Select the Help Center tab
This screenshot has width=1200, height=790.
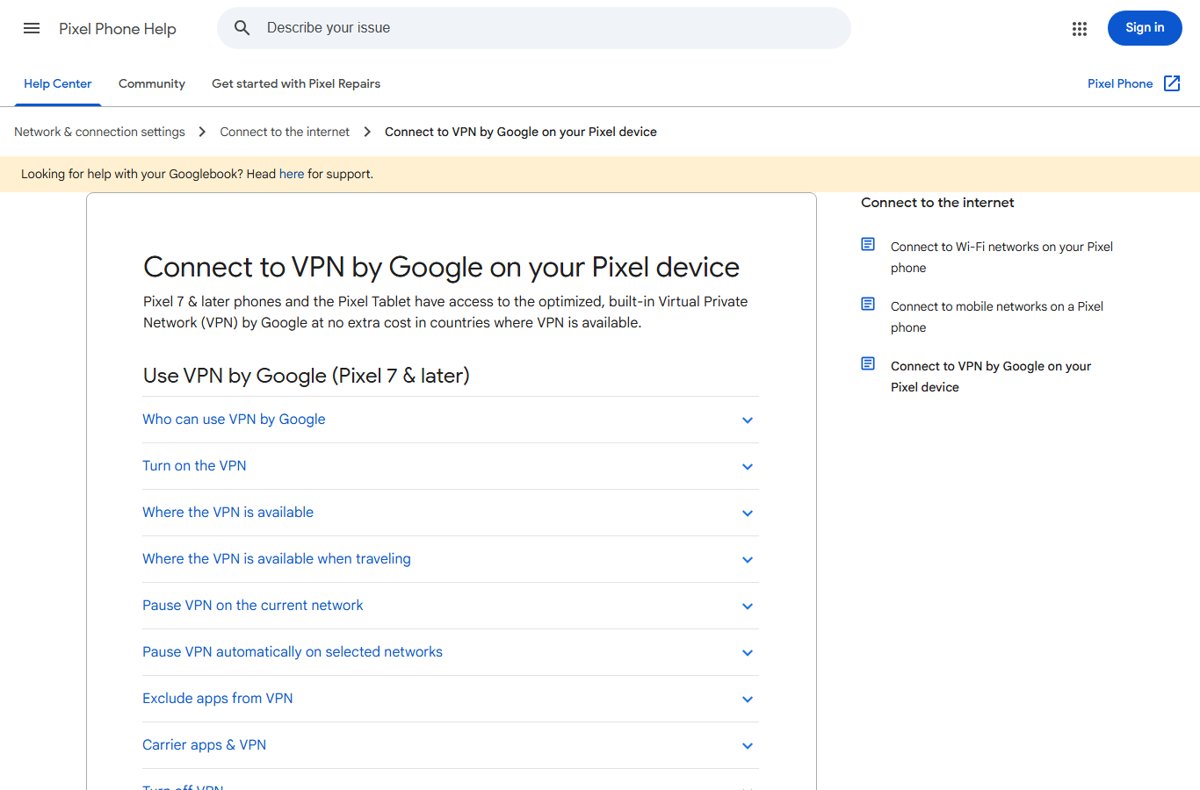point(58,84)
